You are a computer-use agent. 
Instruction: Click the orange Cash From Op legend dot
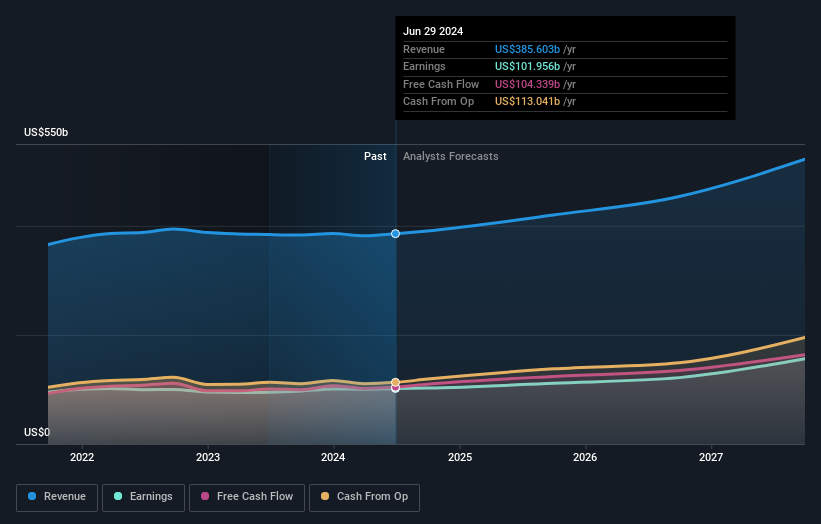(x=325, y=496)
